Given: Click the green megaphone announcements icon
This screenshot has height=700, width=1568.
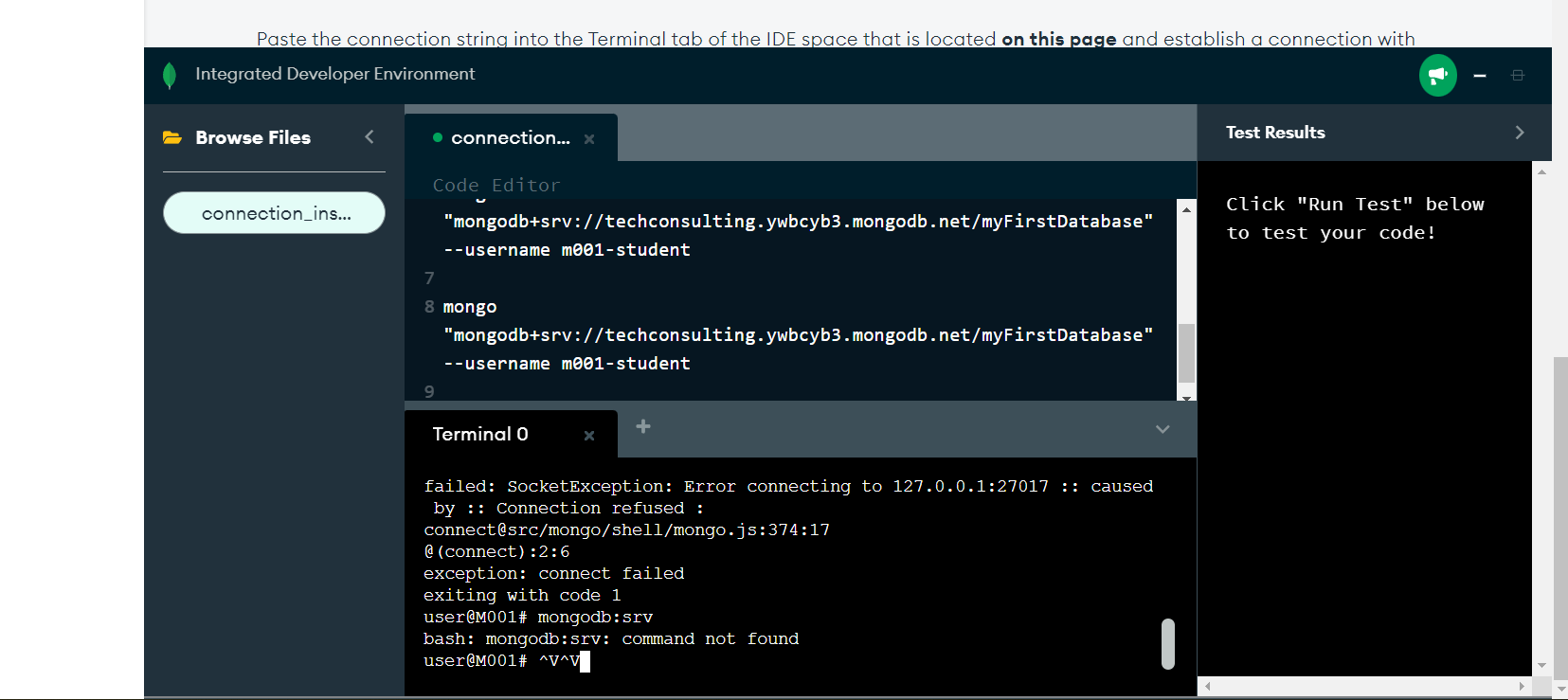Looking at the screenshot, I should point(1438,75).
